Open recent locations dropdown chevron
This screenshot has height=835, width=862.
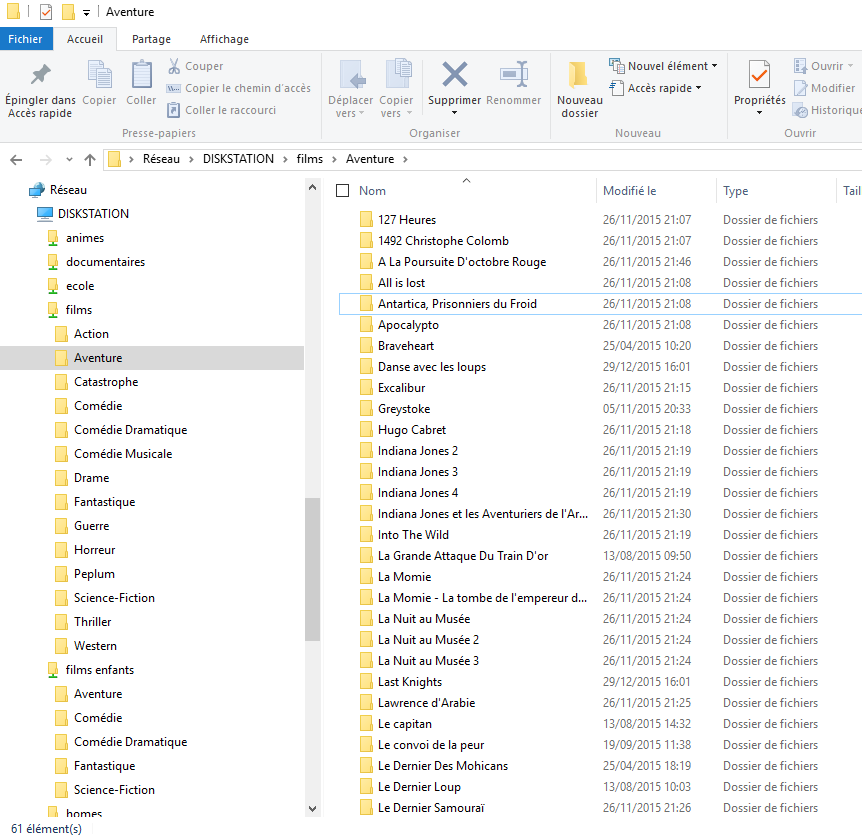click(69, 160)
